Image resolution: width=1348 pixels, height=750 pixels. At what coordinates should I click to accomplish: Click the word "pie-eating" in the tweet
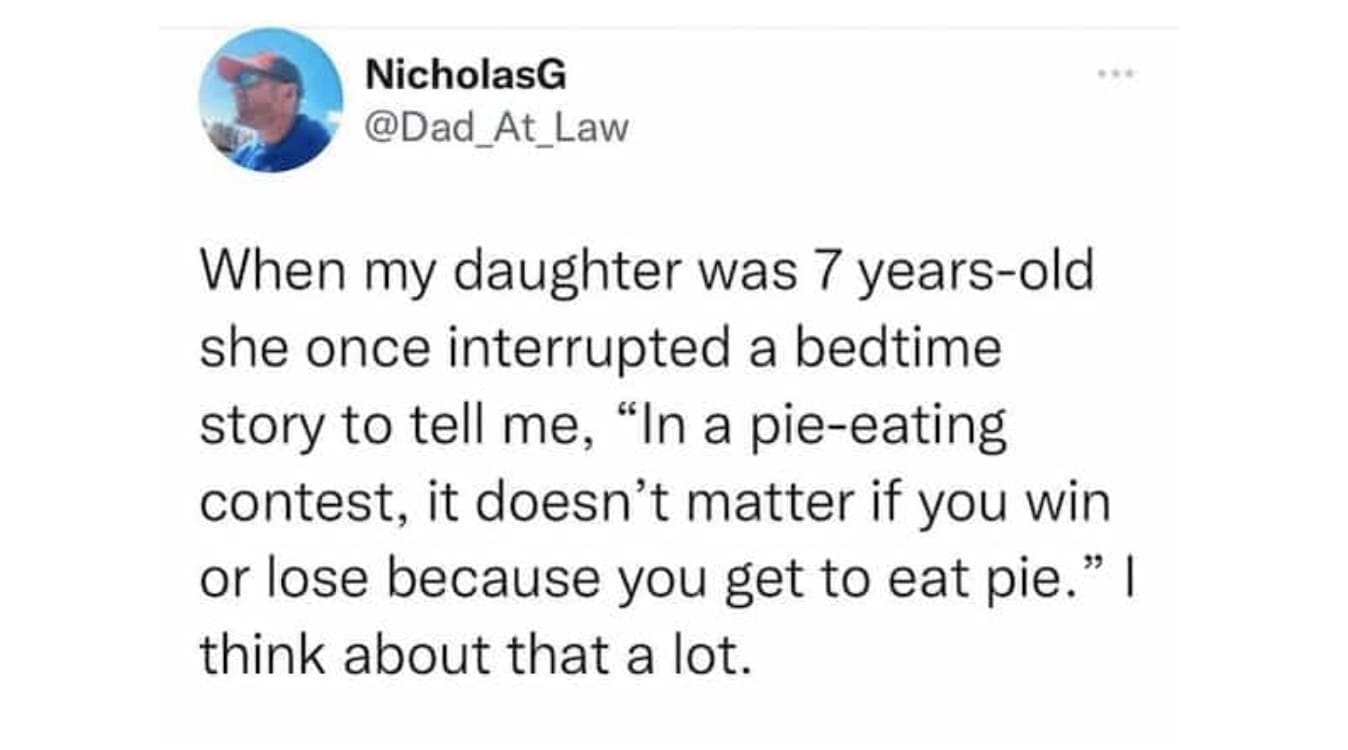(885, 427)
